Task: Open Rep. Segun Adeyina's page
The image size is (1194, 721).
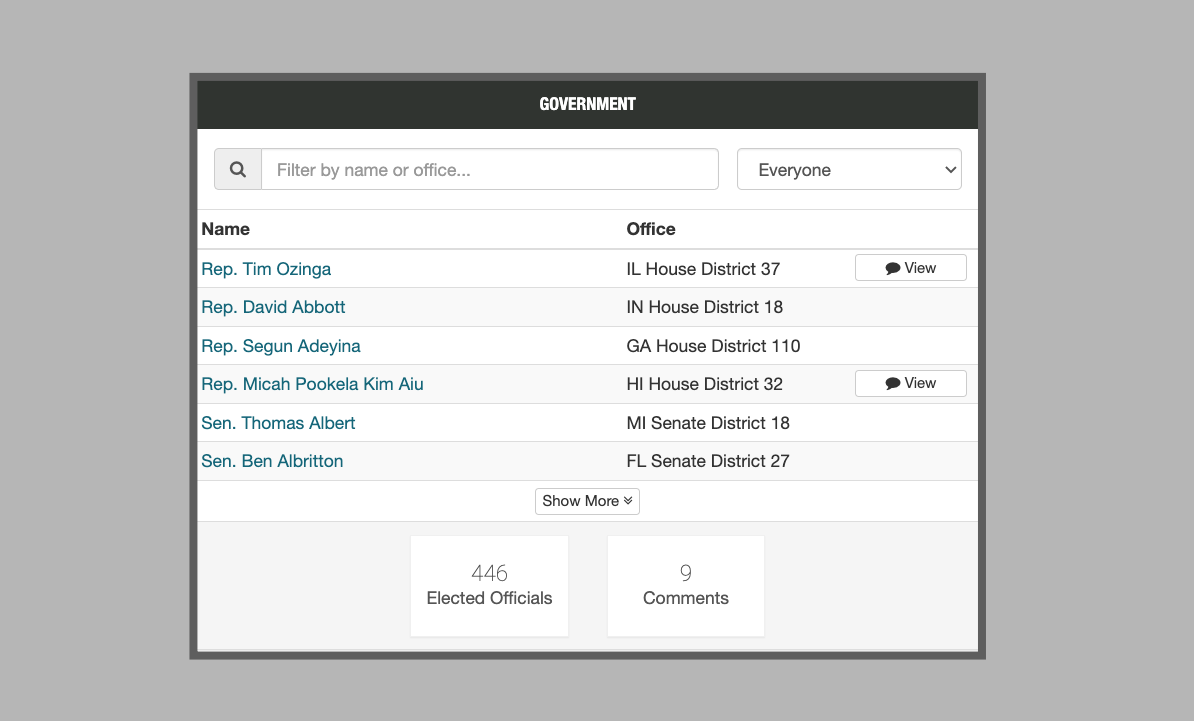Action: click(281, 346)
